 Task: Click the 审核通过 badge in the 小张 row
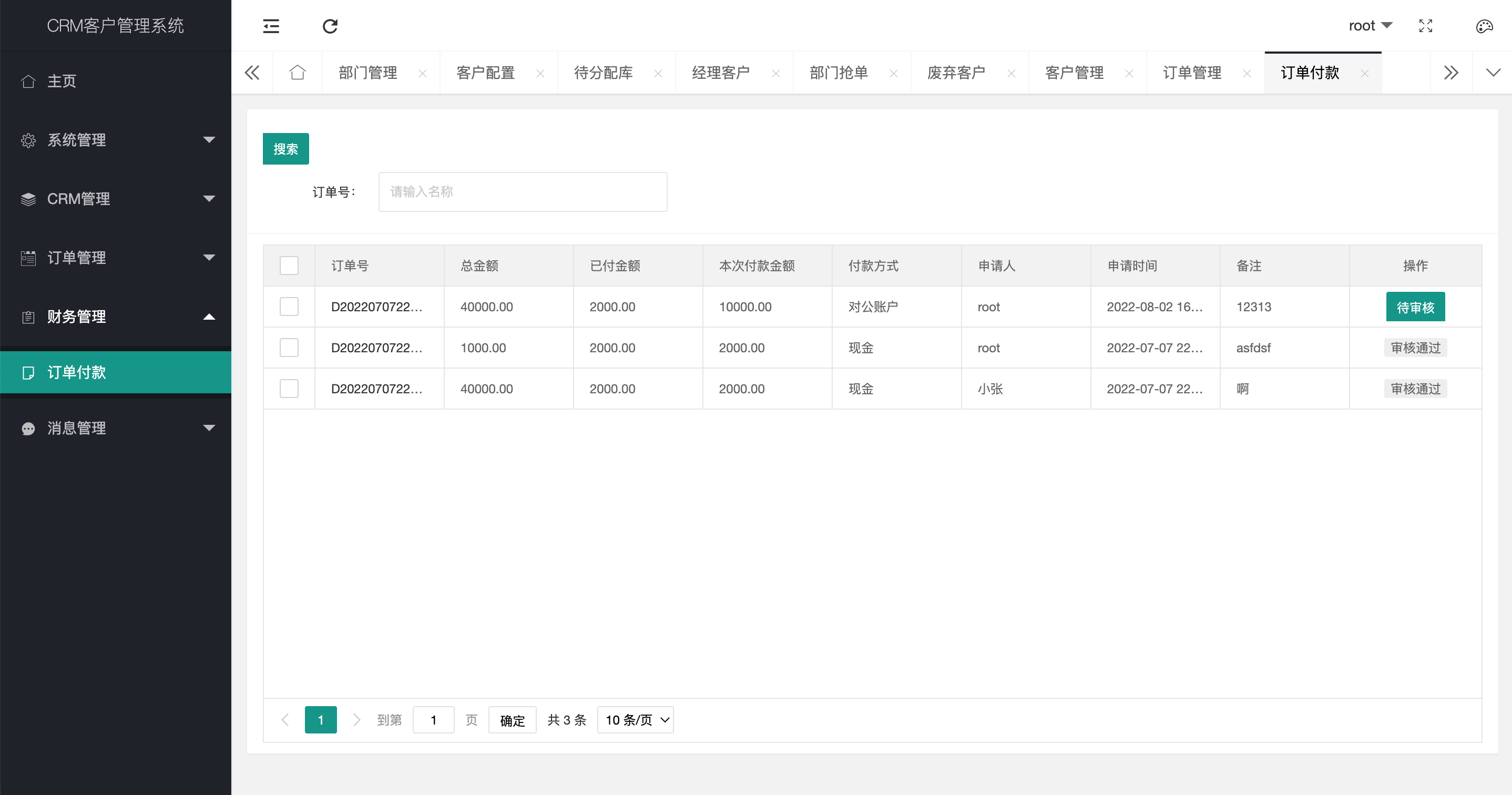coord(1415,389)
